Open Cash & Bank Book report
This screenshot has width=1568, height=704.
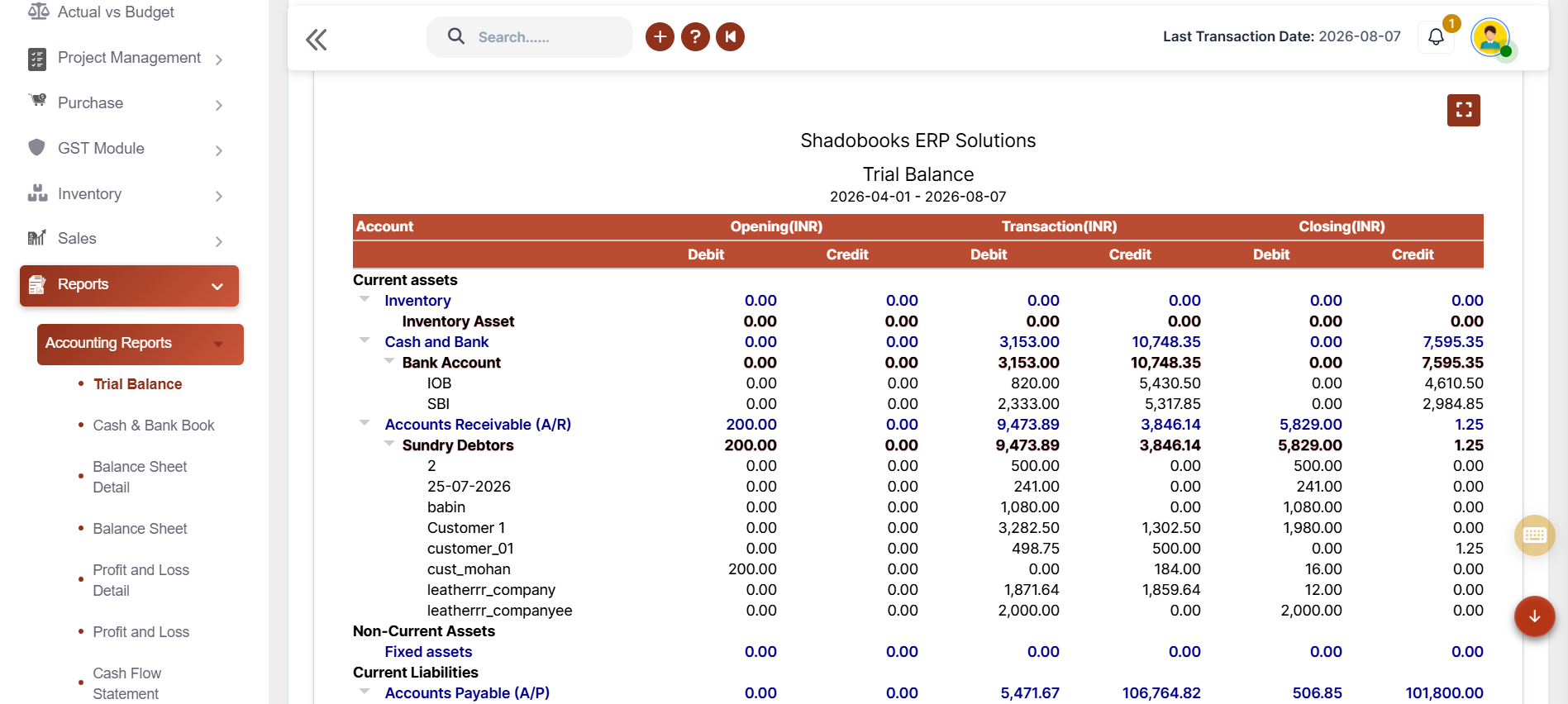154,426
